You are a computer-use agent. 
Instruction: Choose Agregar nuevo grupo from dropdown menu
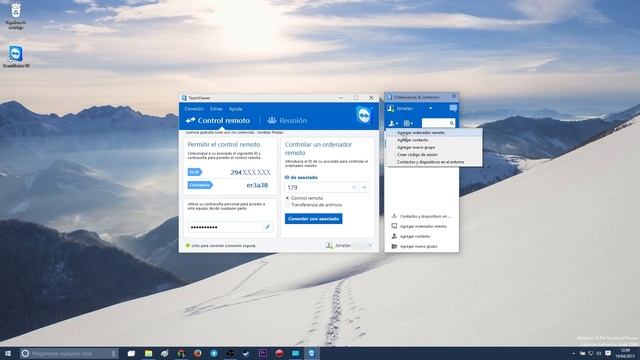[x=434, y=147]
